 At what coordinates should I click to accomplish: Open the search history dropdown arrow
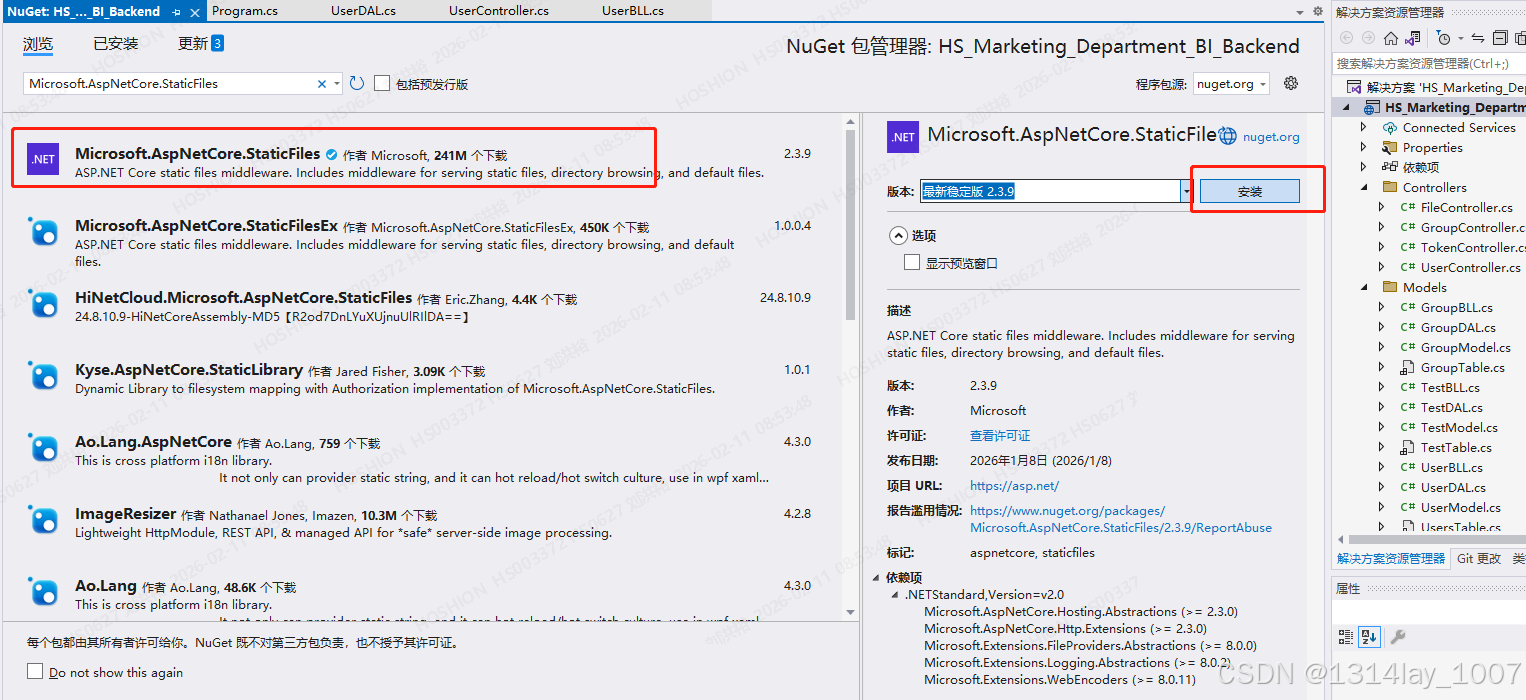[338, 84]
